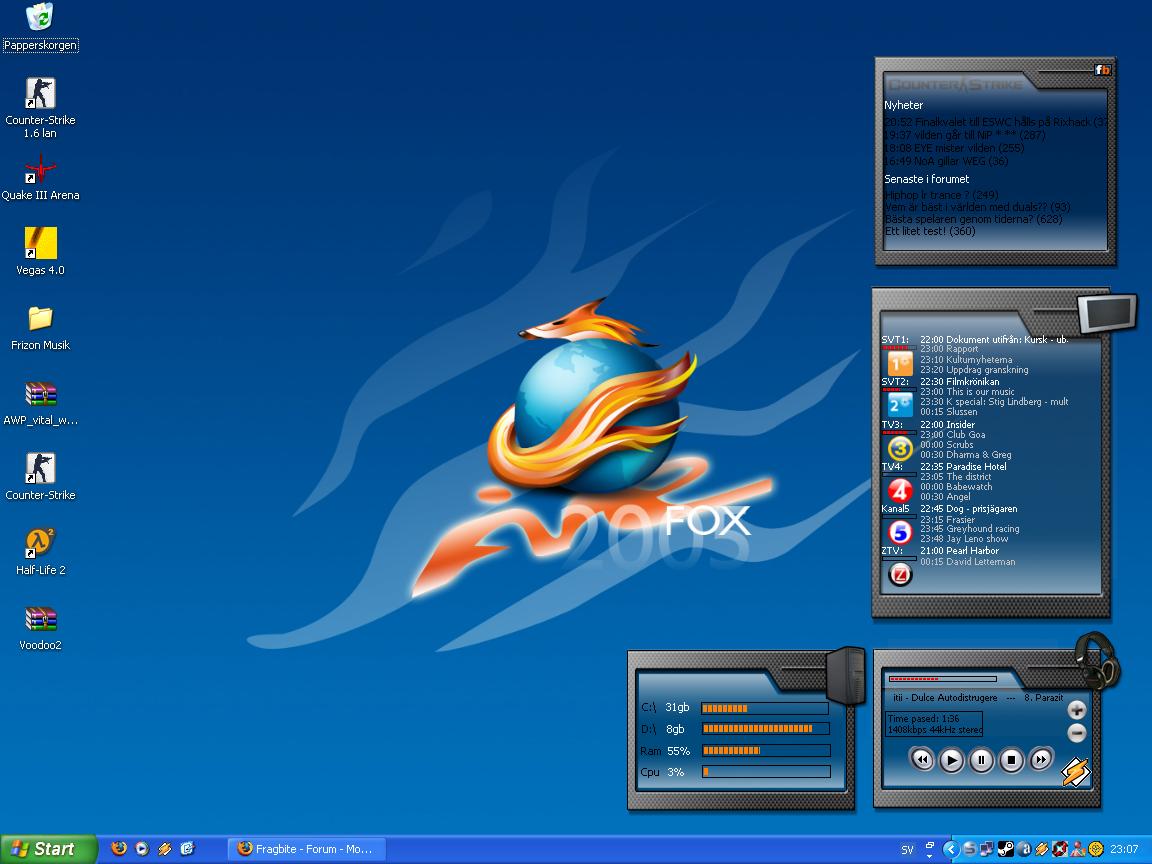Open news item 'EYE mister vilden (255)'

coord(954,148)
